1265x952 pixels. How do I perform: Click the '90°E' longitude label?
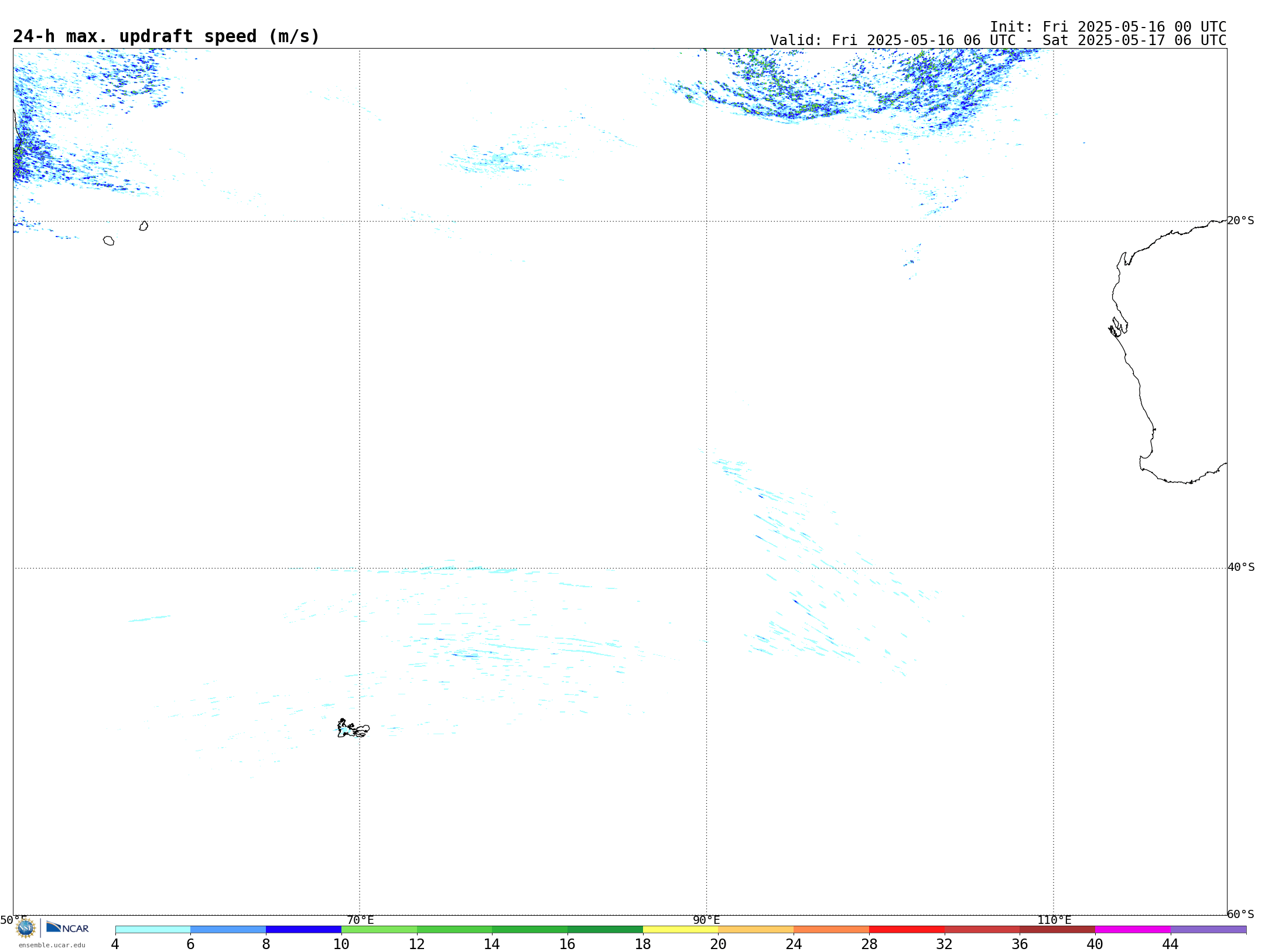pyautogui.click(x=707, y=920)
